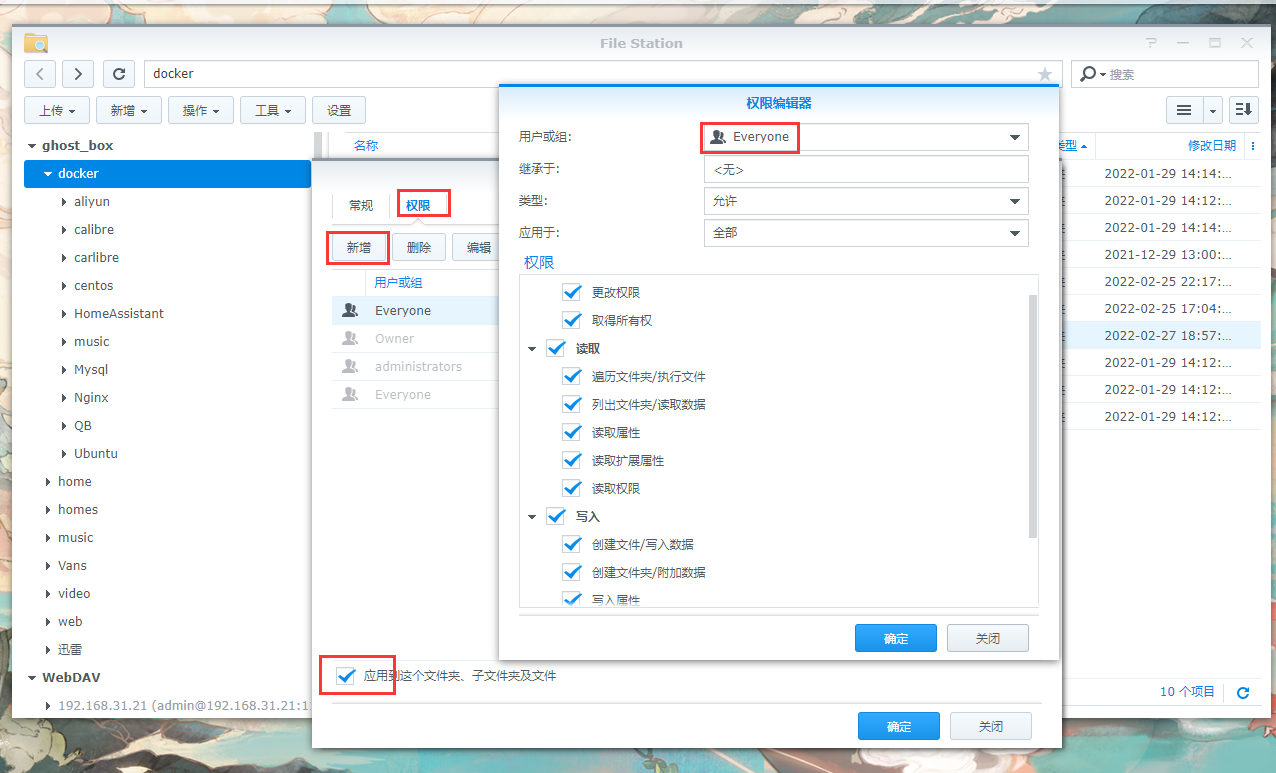The height and width of the screenshot is (773, 1276).
Task: Switch to list view mode icon
Action: tap(1184, 110)
